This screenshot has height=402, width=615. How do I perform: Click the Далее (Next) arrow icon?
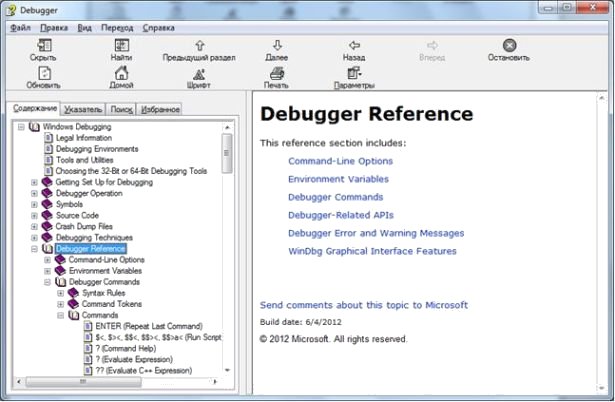coord(277,45)
